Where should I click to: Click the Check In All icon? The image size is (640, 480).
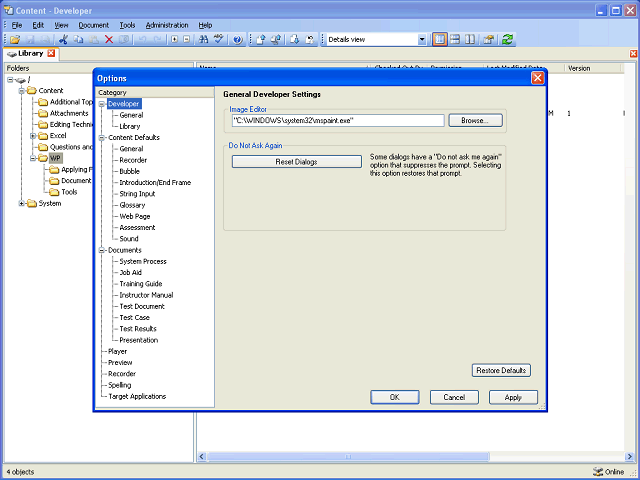(x=276, y=40)
